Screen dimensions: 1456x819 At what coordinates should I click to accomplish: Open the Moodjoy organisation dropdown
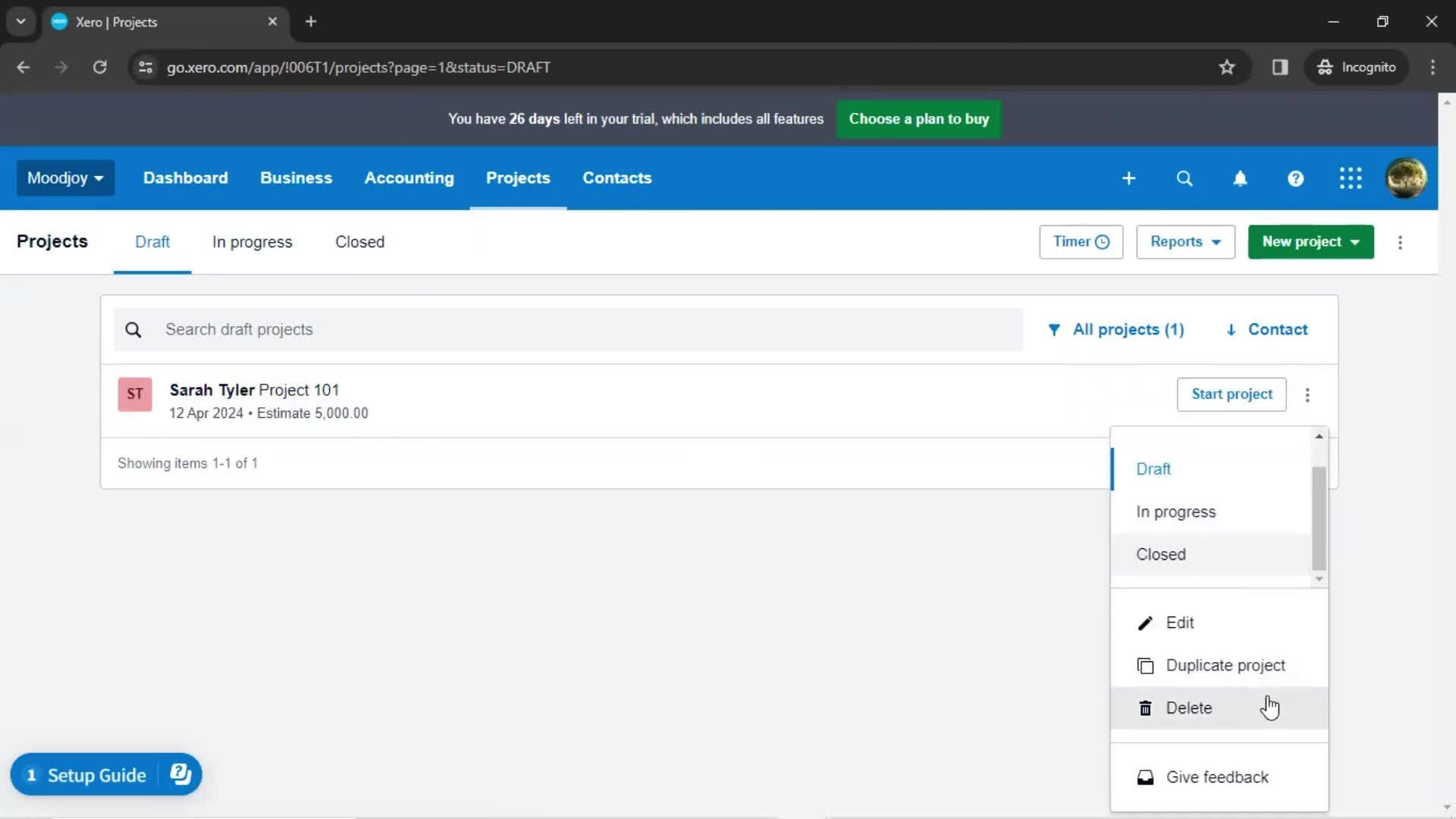[65, 178]
